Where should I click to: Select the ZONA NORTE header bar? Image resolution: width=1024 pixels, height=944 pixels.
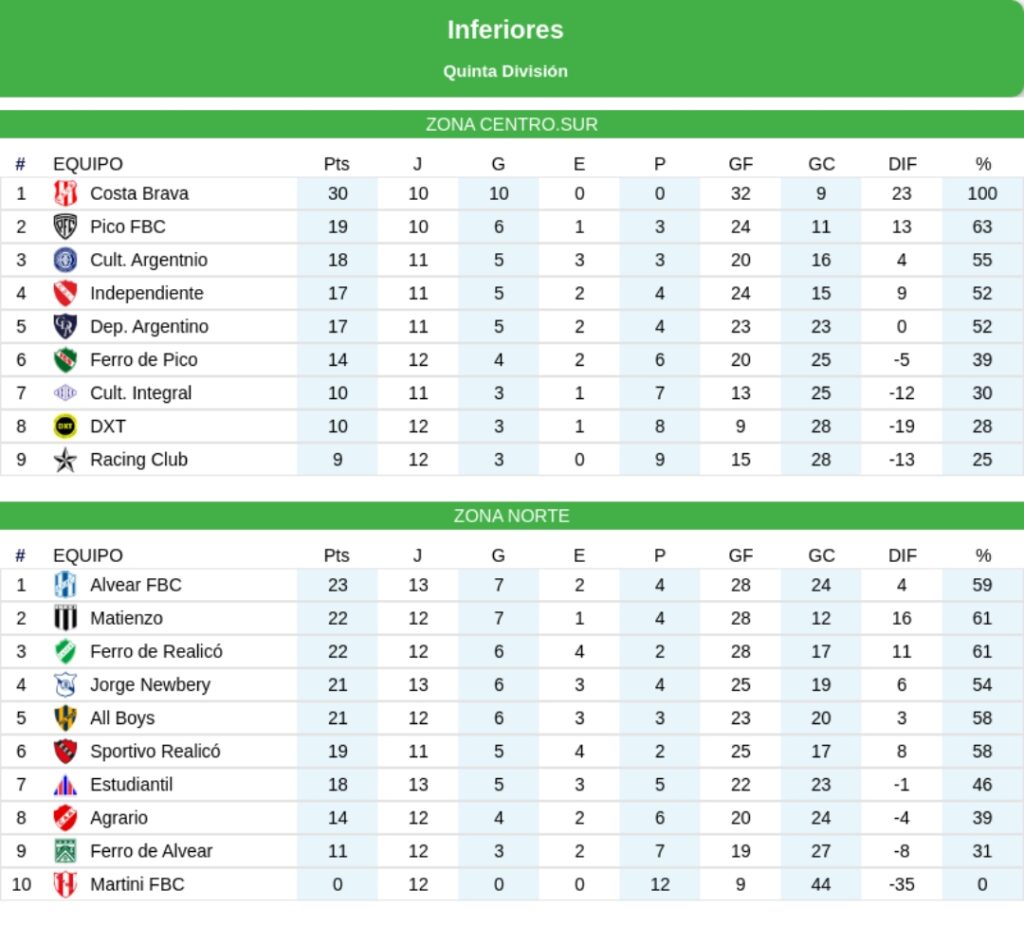(512, 516)
